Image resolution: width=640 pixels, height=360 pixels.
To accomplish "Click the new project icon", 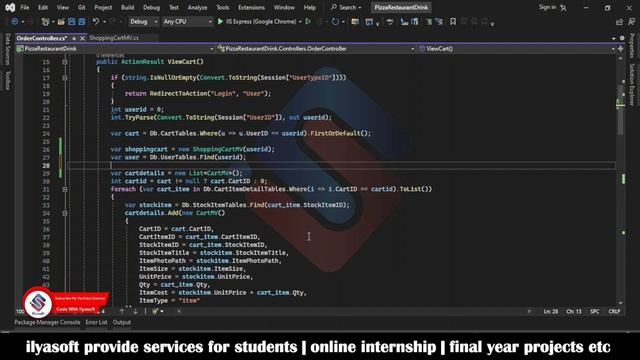I will coord(45,22).
